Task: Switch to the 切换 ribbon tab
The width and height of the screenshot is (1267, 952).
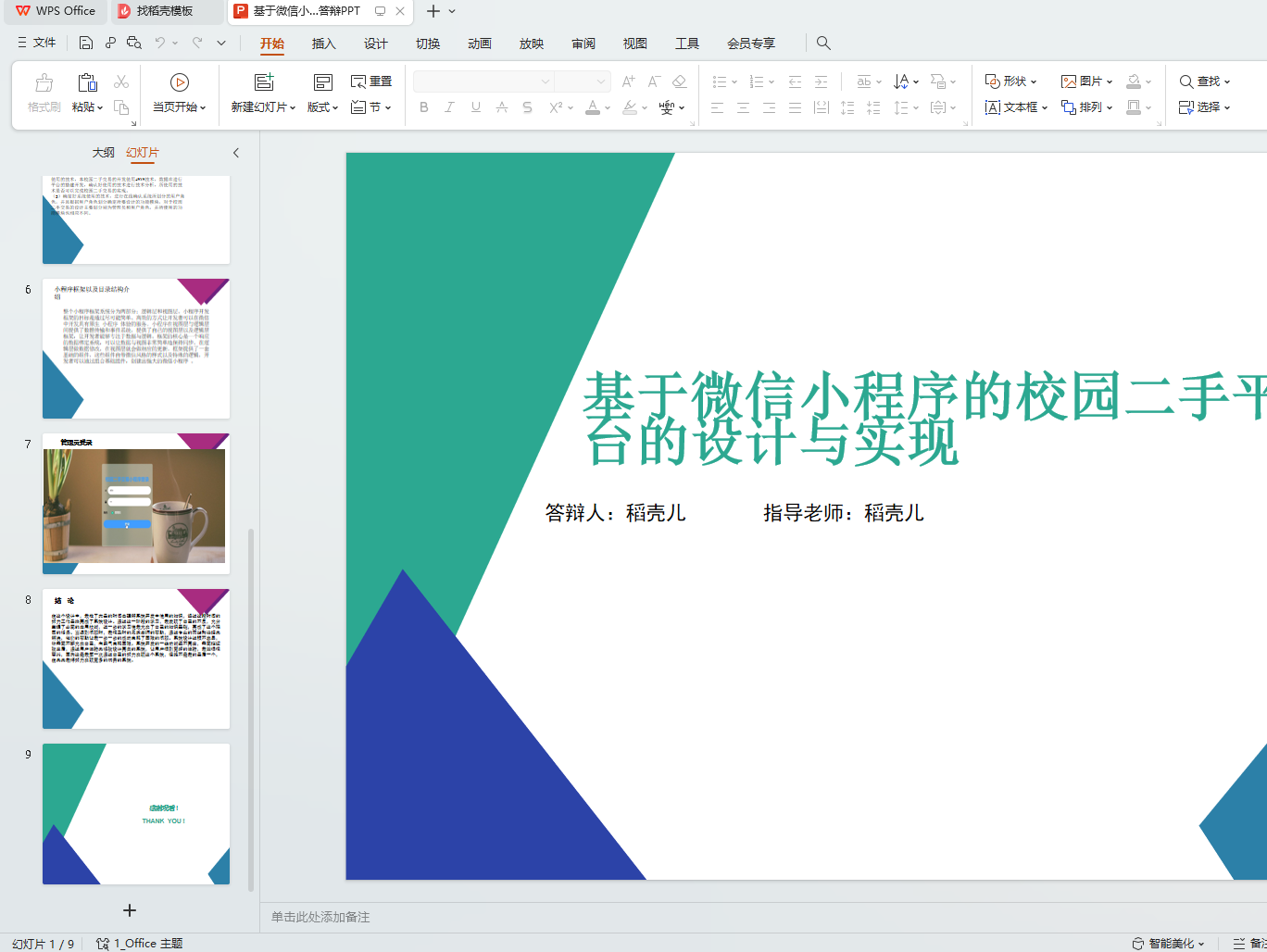Action: (x=427, y=44)
